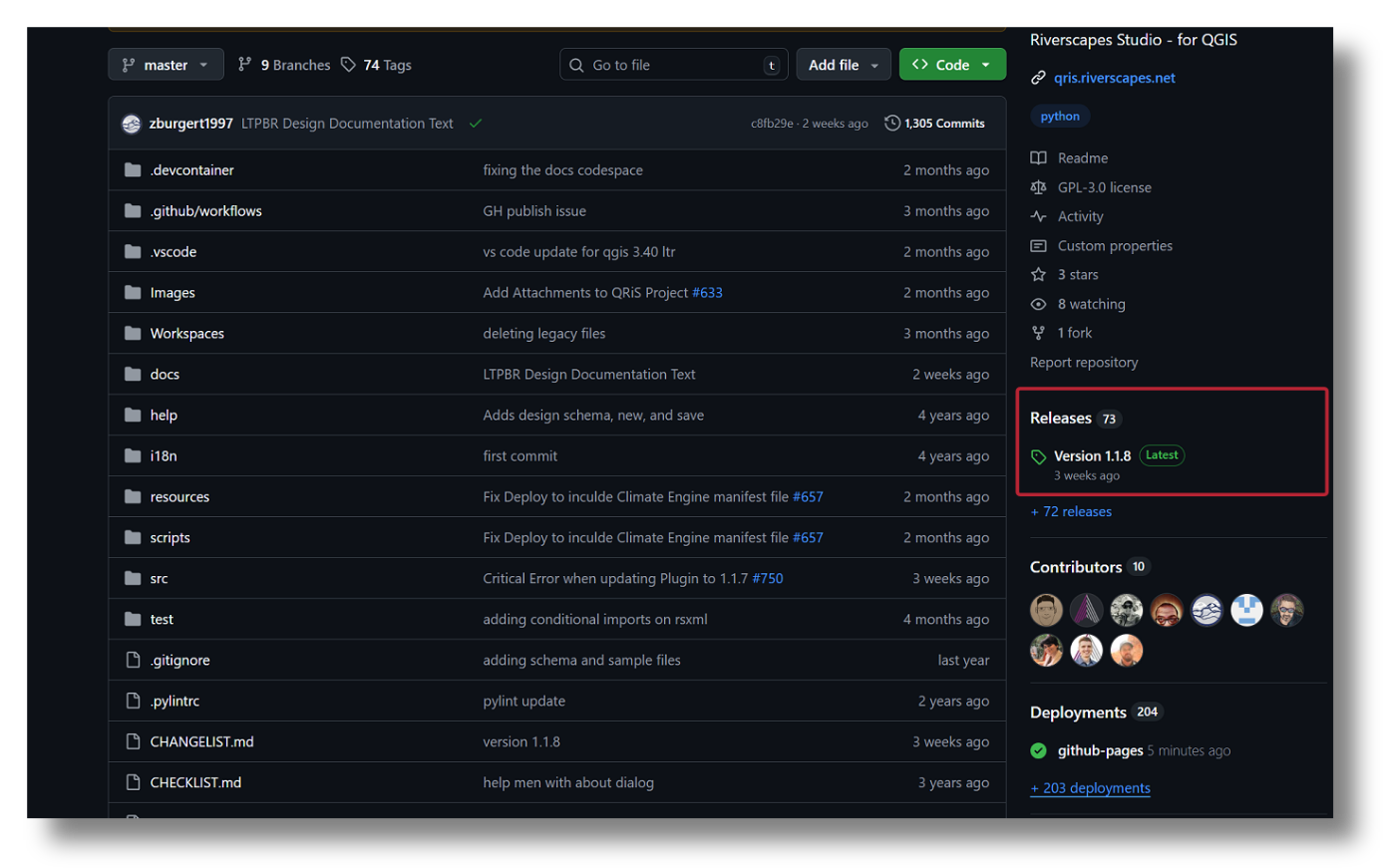Click the .gitignore file icon
The height and width of the screenshot is (868, 1383).
pos(133,660)
